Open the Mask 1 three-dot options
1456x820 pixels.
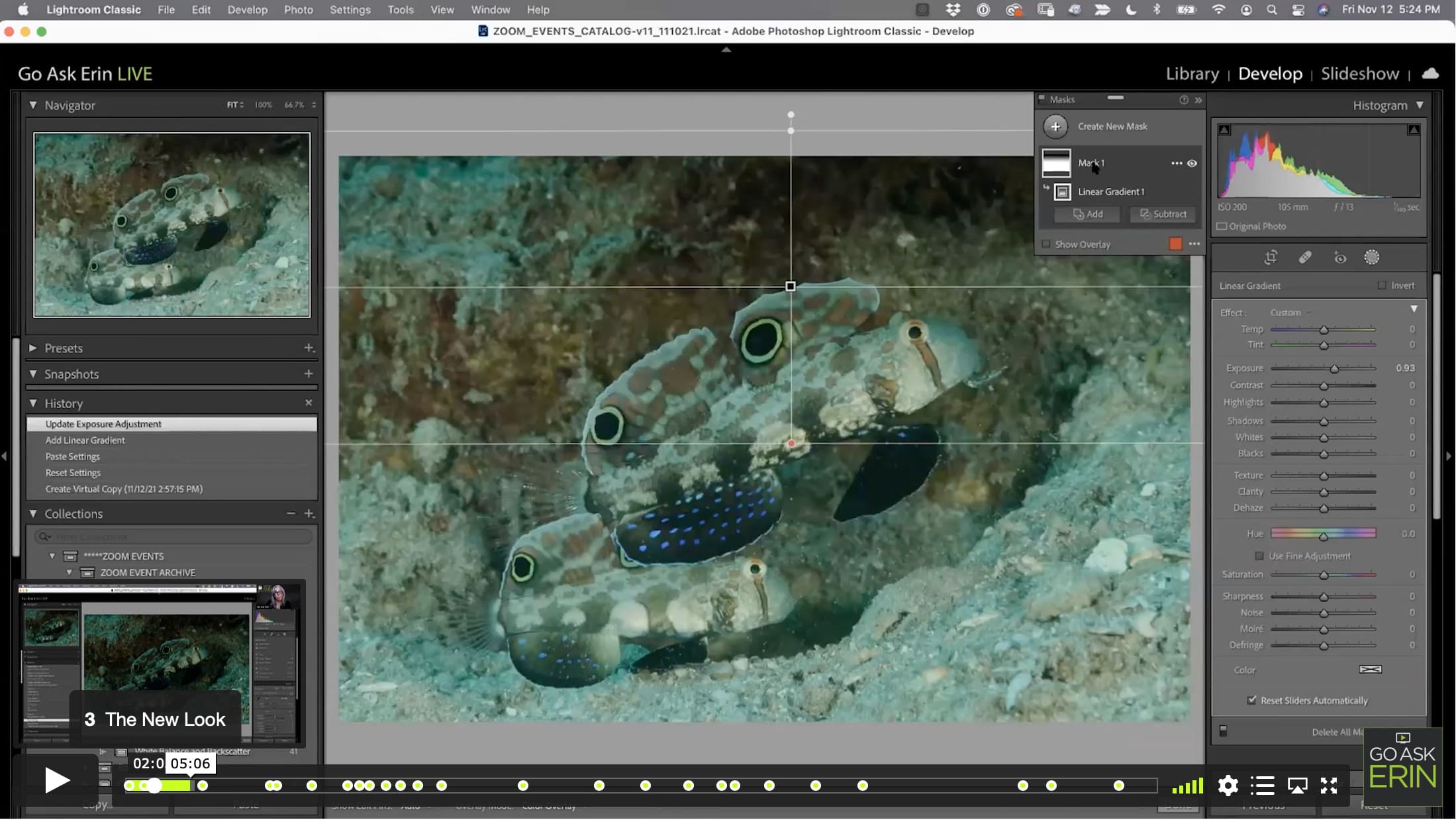click(1176, 163)
